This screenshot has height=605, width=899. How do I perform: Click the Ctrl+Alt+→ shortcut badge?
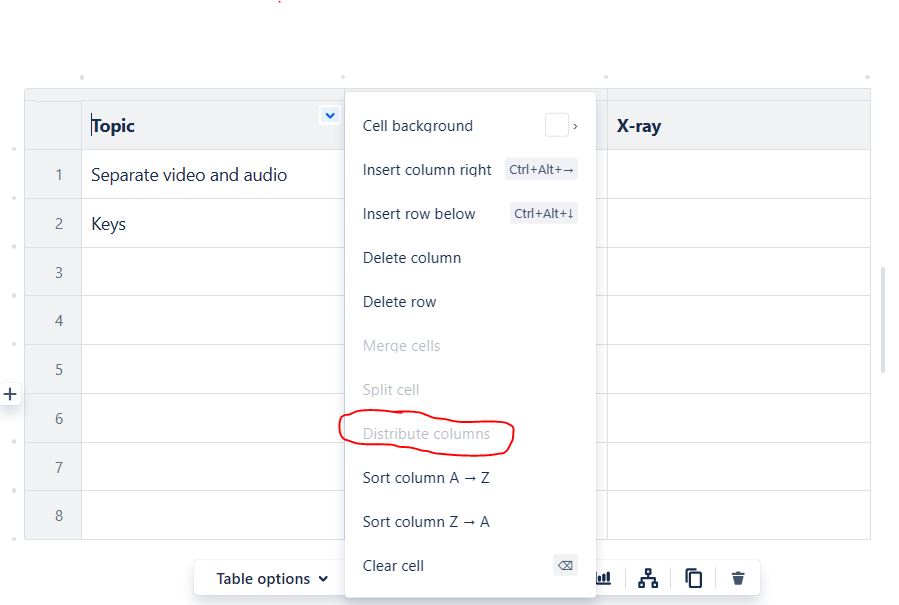coord(541,169)
